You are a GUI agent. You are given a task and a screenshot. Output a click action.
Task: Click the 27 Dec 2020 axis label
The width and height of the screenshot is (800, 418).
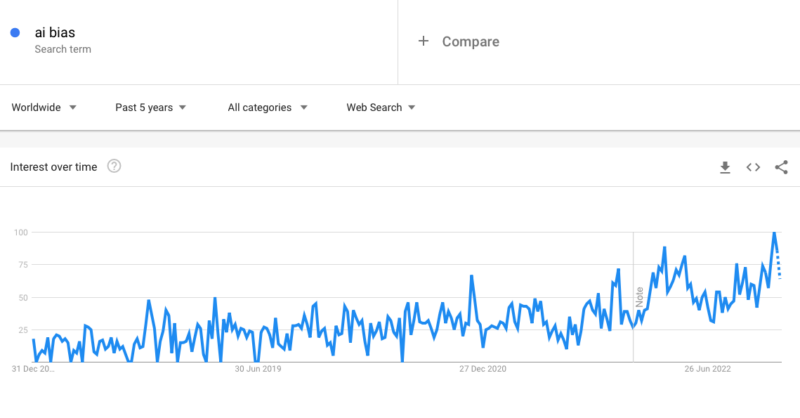[485, 369]
